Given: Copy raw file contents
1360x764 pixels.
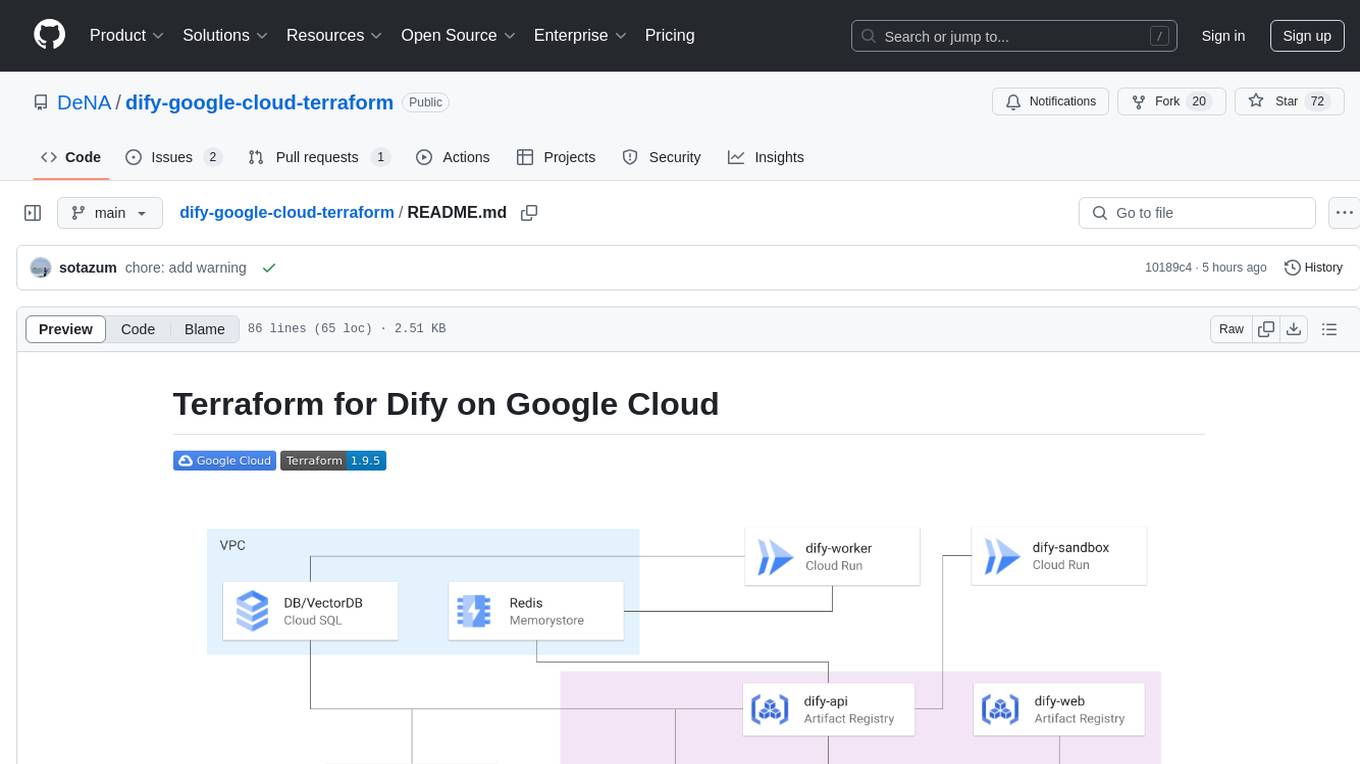Looking at the screenshot, I should pyautogui.click(x=1266, y=329).
